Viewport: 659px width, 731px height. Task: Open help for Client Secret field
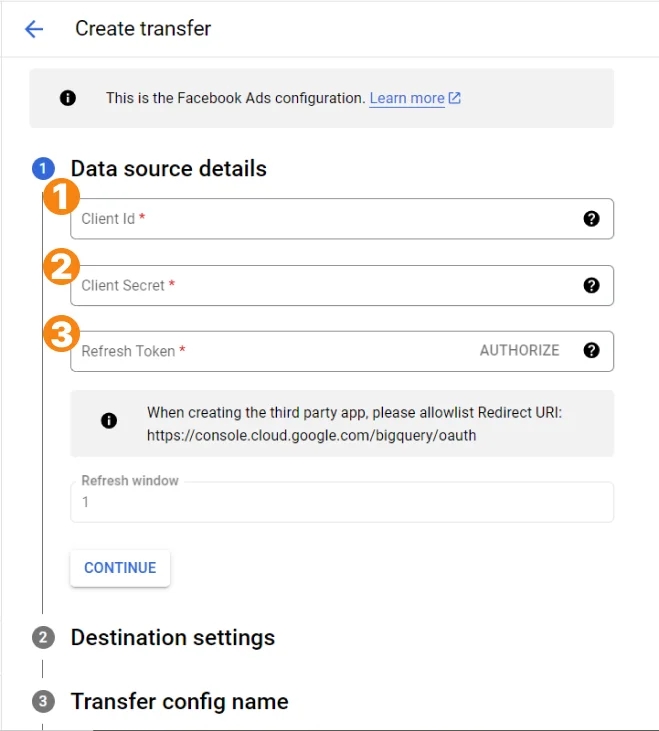591,285
